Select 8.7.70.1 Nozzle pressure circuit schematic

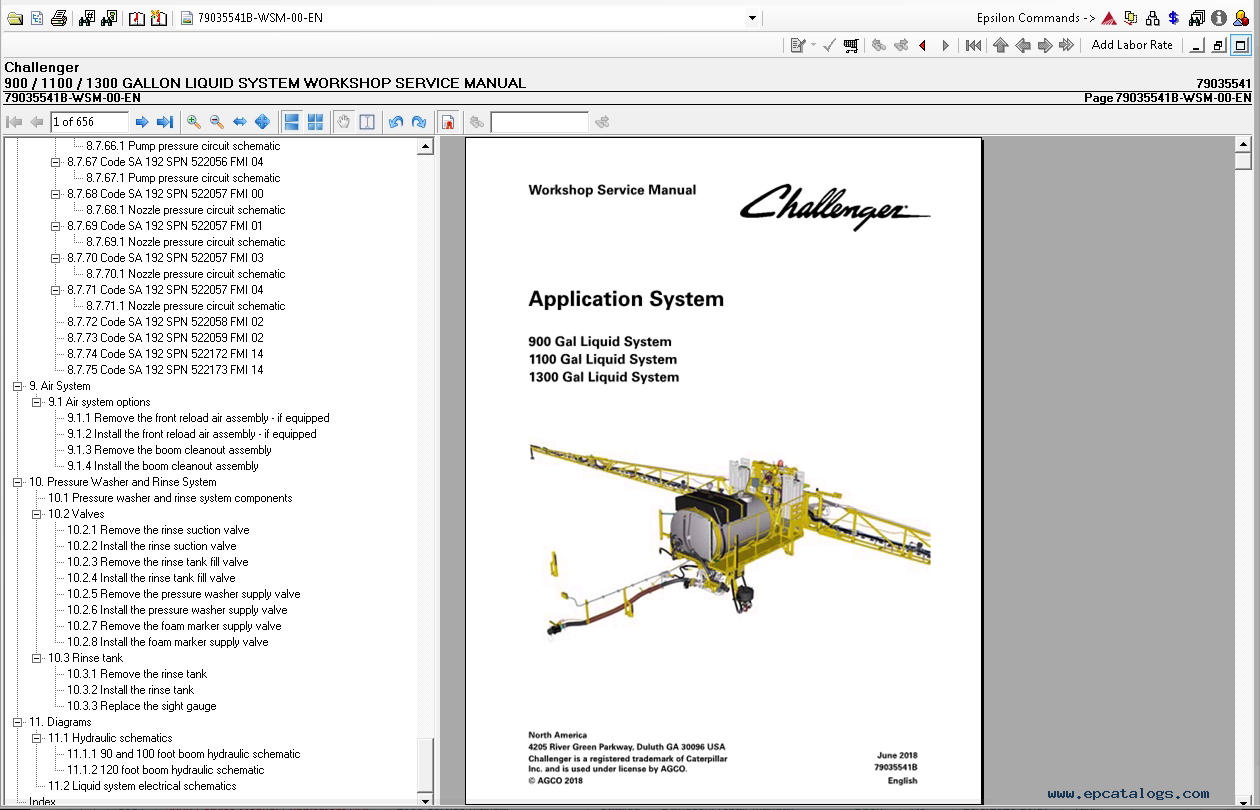coord(185,274)
